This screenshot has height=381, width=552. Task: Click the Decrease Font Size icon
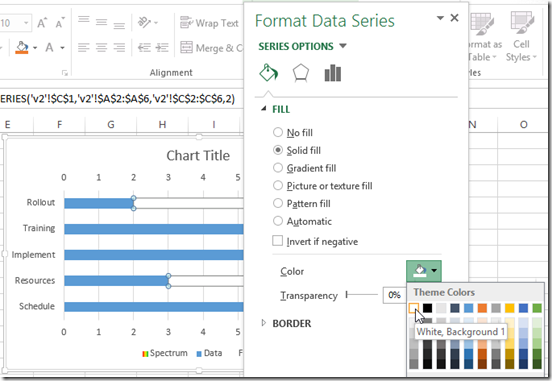[60, 23]
